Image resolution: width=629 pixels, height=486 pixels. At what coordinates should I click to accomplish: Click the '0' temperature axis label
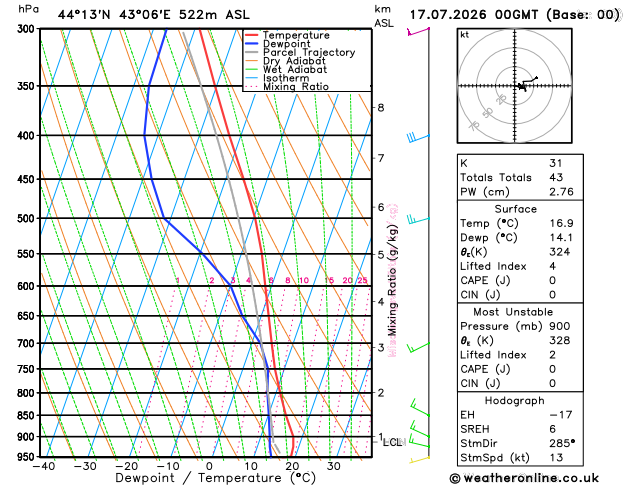pos(209,466)
